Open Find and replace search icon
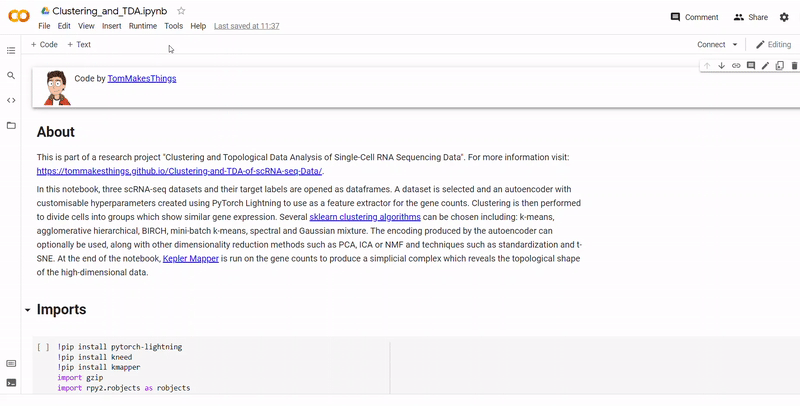Viewport: 800px width, 406px height. pyautogui.click(x=11, y=75)
